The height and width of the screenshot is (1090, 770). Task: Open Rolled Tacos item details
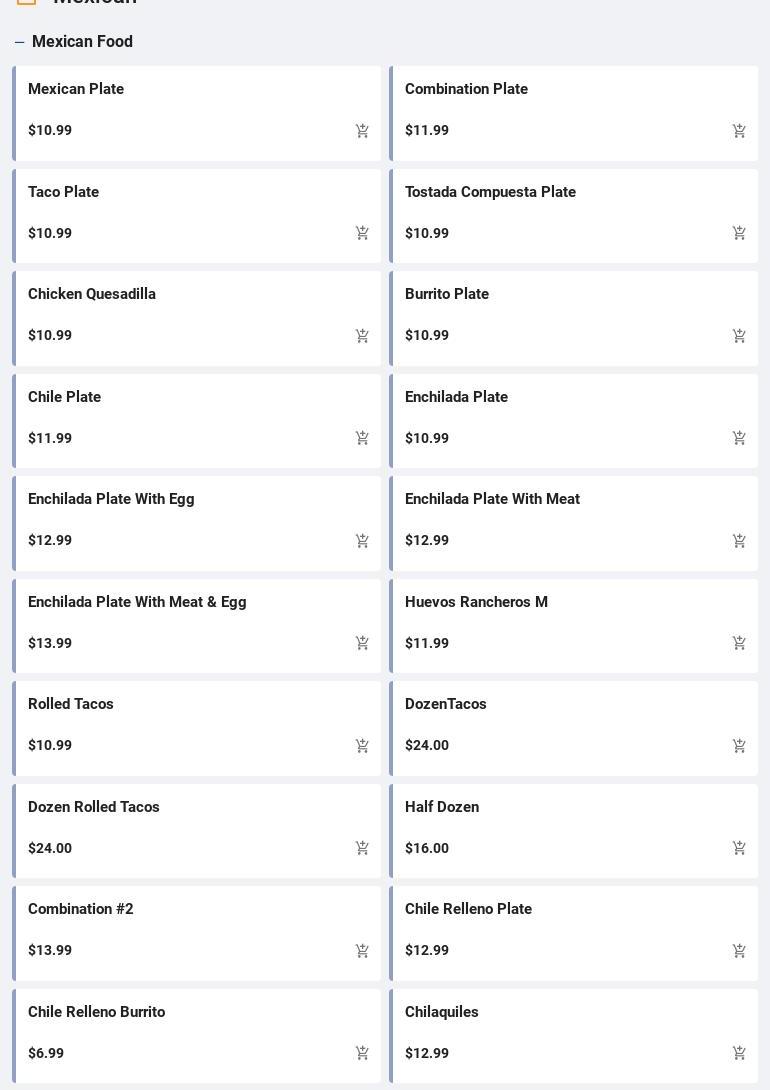[x=71, y=704]
